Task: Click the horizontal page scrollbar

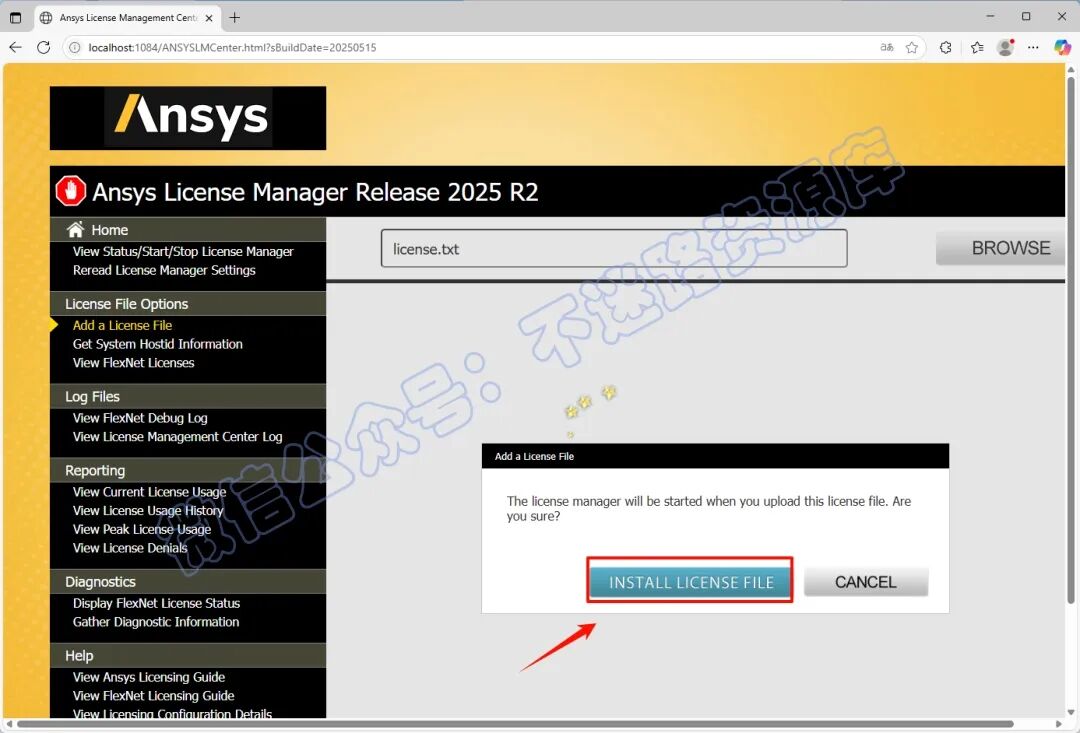Action: point(515,724)
